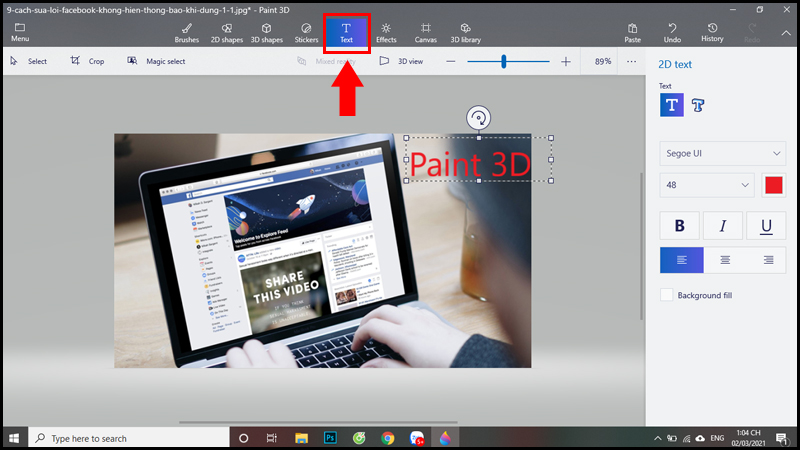Enable the Background fill checkbox

pyautogui.click(x=666, y=295)
